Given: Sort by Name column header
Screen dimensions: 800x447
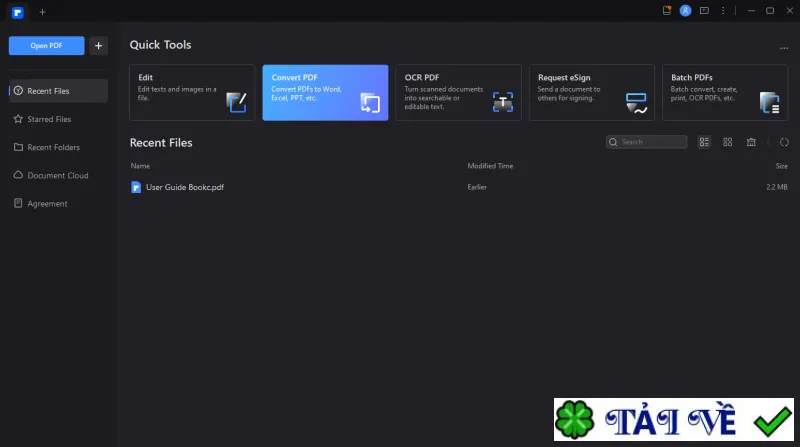Looking at the screenshot, I should tap(140, 166).
